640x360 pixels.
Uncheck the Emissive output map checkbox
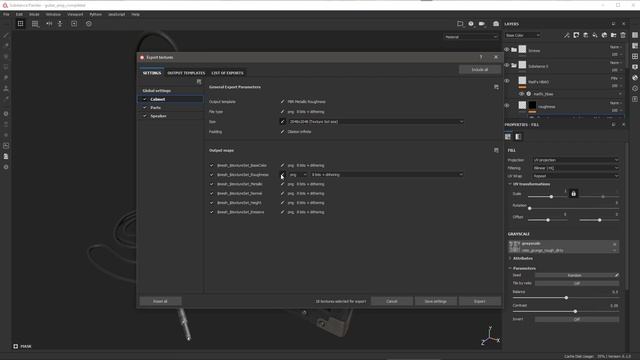211,212
